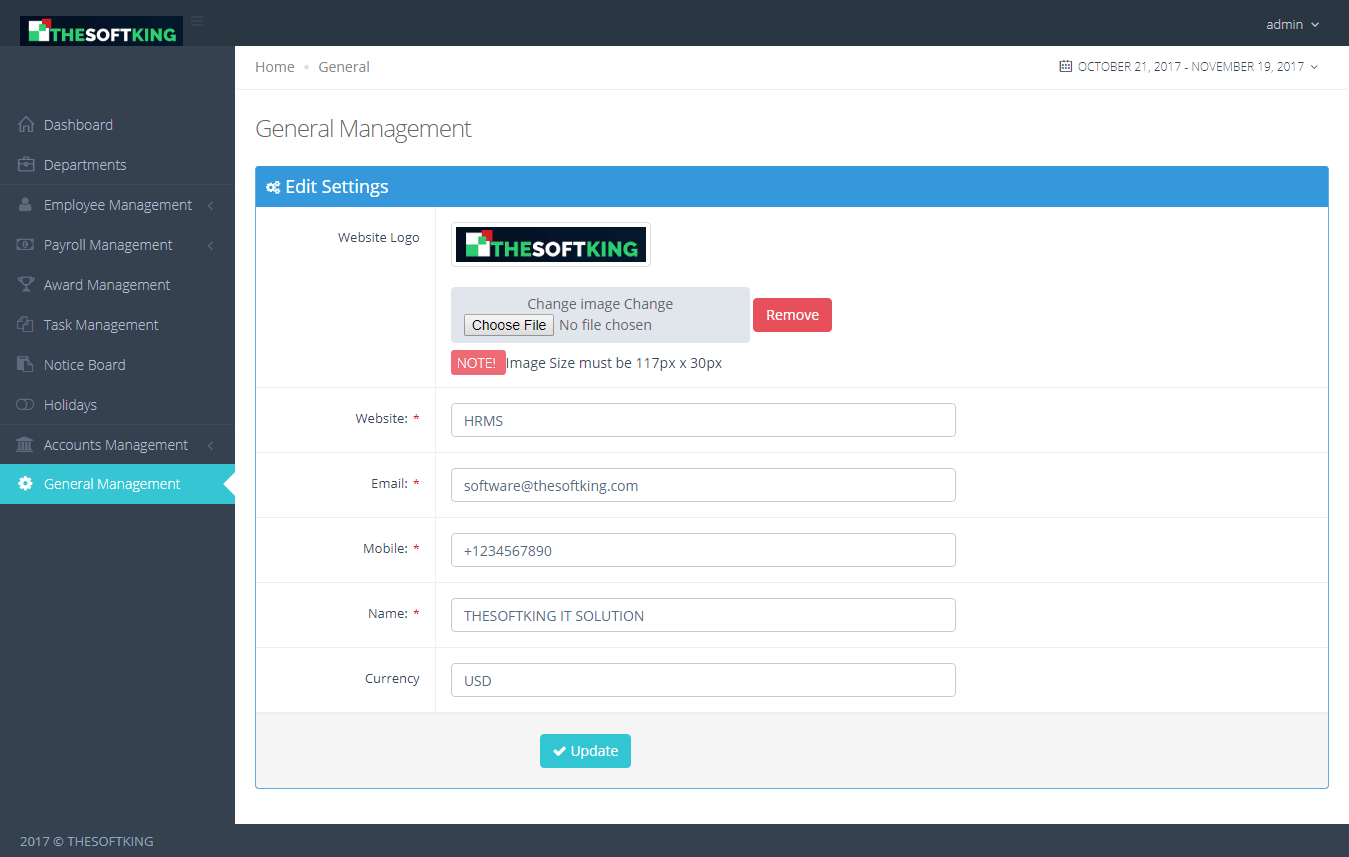Click the Departments building icon
The image size is (1349, 857).
coord(24,164)
